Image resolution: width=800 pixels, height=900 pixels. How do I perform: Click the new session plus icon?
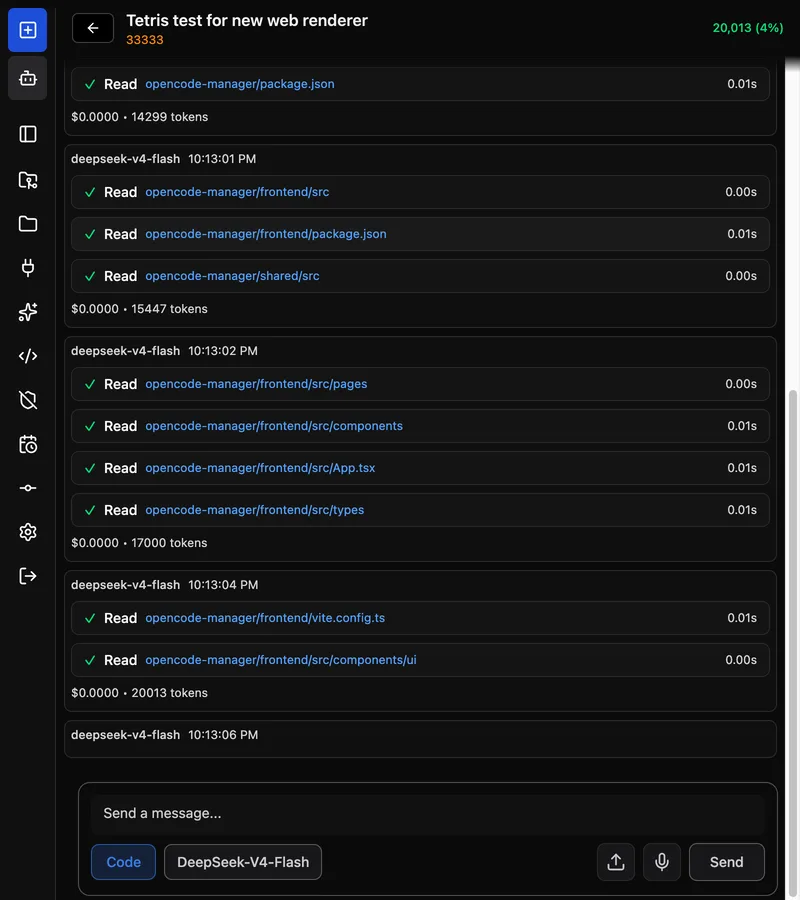point(28,30)
